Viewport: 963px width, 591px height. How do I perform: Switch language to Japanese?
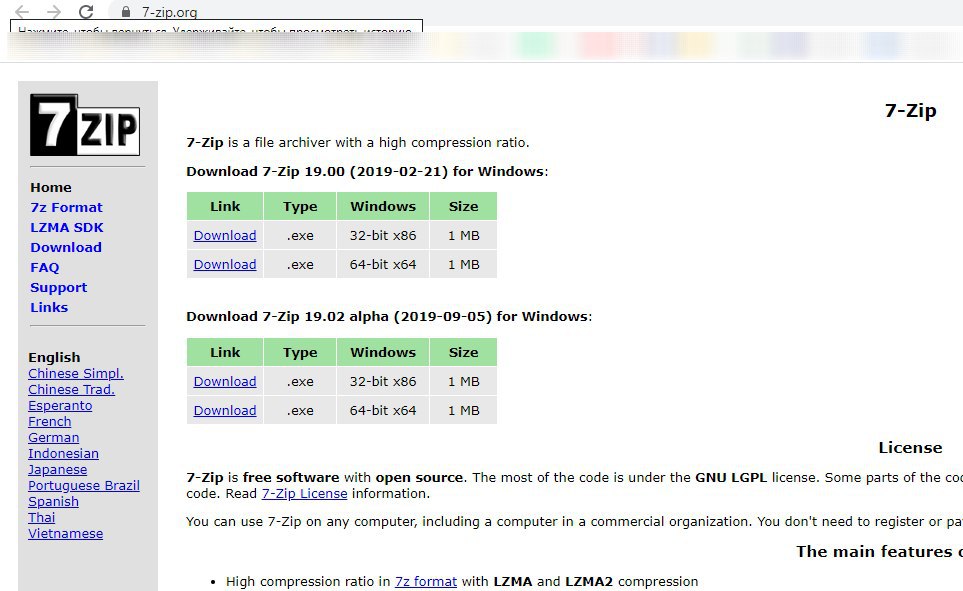point(58,469)
